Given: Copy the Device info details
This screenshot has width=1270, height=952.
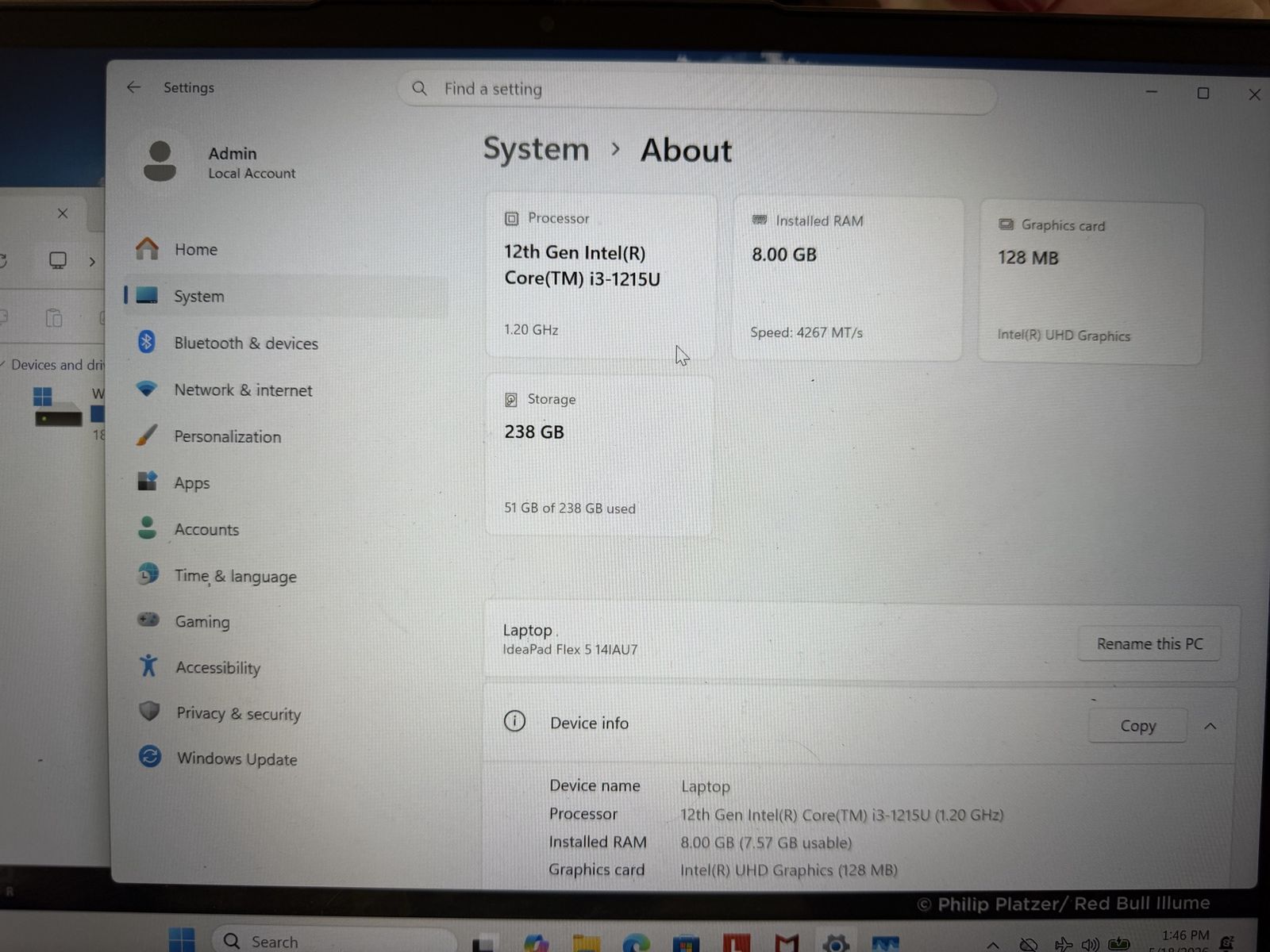Looking at the screenshot, I should pos(1137,726).
